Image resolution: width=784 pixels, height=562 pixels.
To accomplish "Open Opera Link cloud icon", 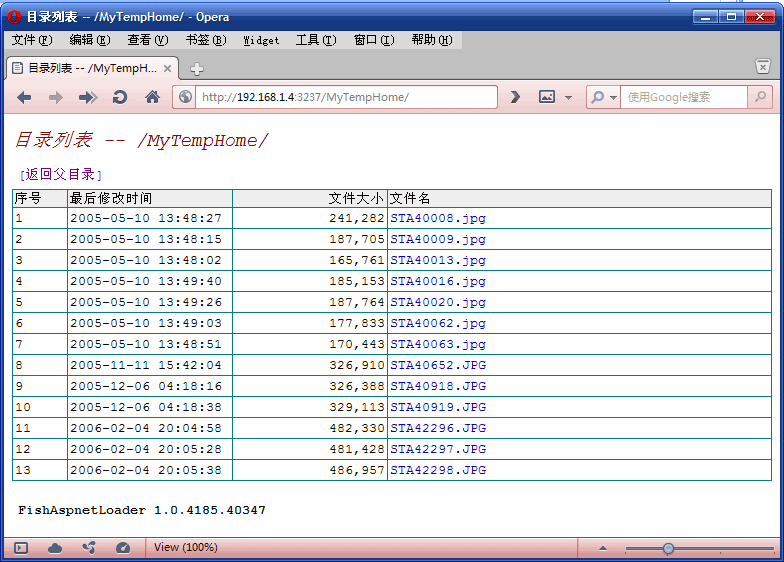I will click(55, 548).
